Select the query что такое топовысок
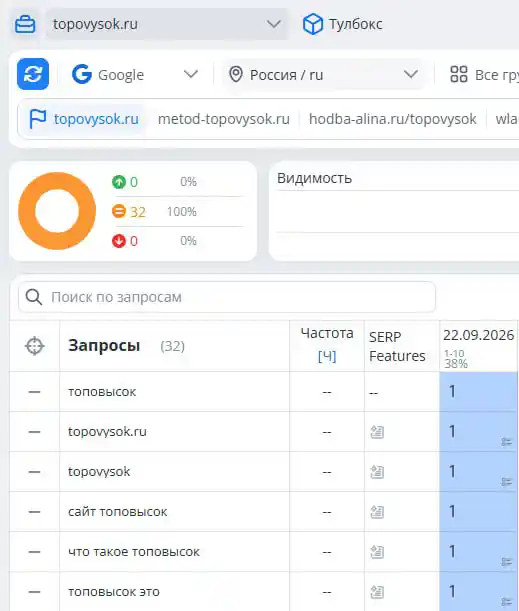The image size is (519, 611). (x=134, y=552)
